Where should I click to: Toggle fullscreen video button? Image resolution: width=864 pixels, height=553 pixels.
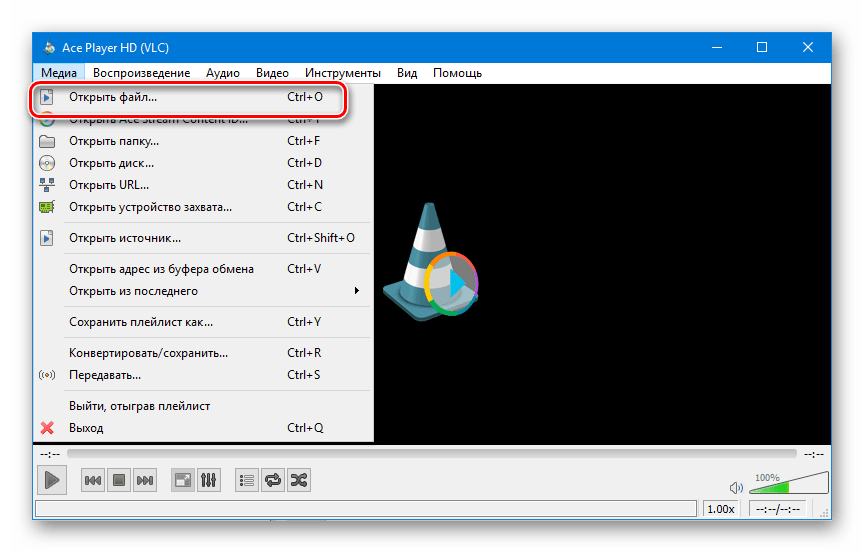182,480
